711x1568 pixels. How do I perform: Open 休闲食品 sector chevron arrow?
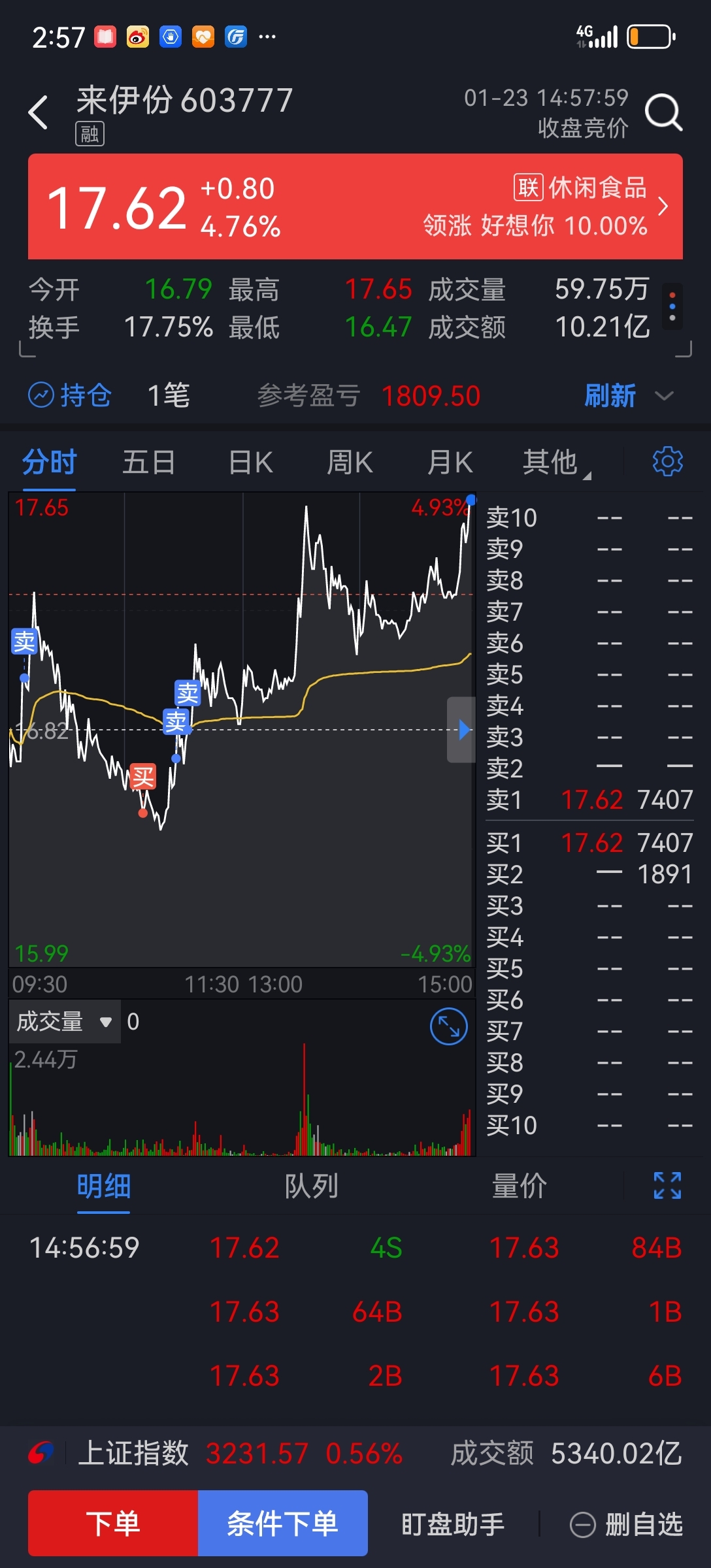tap(663, 206)
